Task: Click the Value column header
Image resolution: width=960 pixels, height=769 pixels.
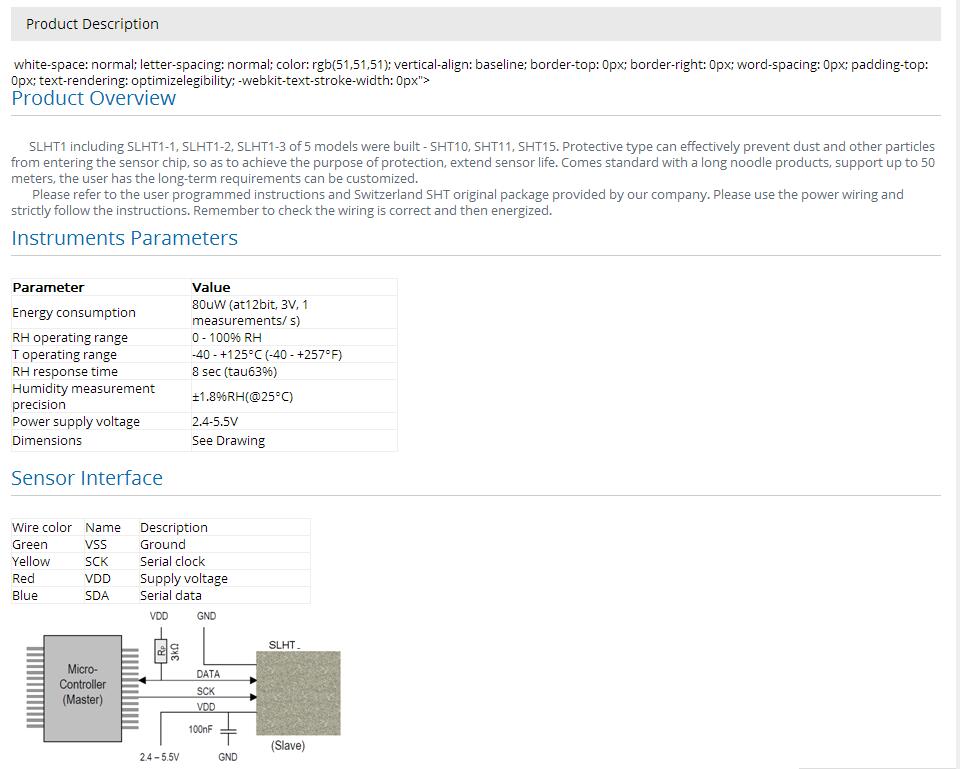Action: [x=294, y=287]
